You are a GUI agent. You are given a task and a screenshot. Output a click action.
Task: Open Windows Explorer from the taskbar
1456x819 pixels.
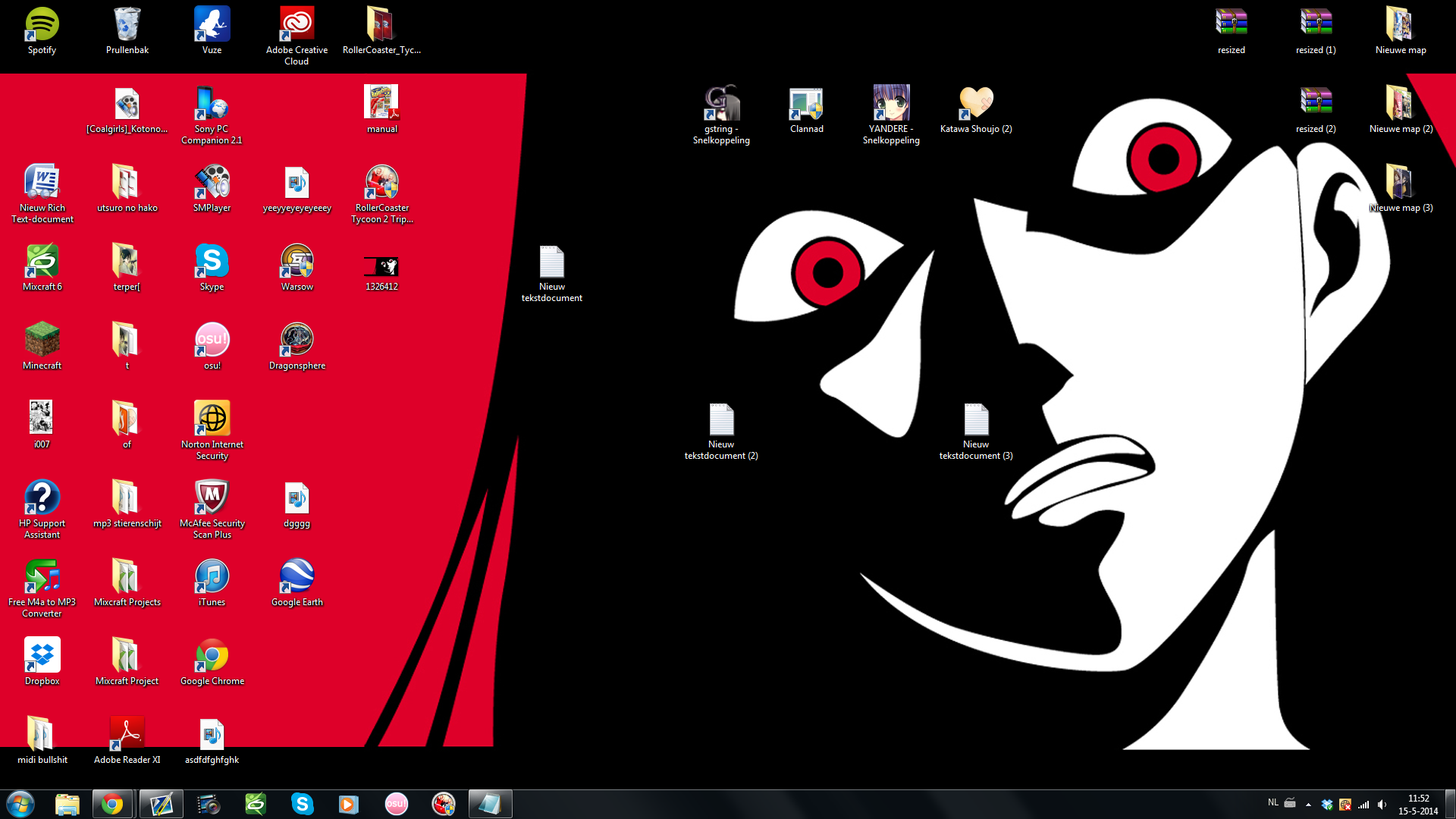click(67, 804)
